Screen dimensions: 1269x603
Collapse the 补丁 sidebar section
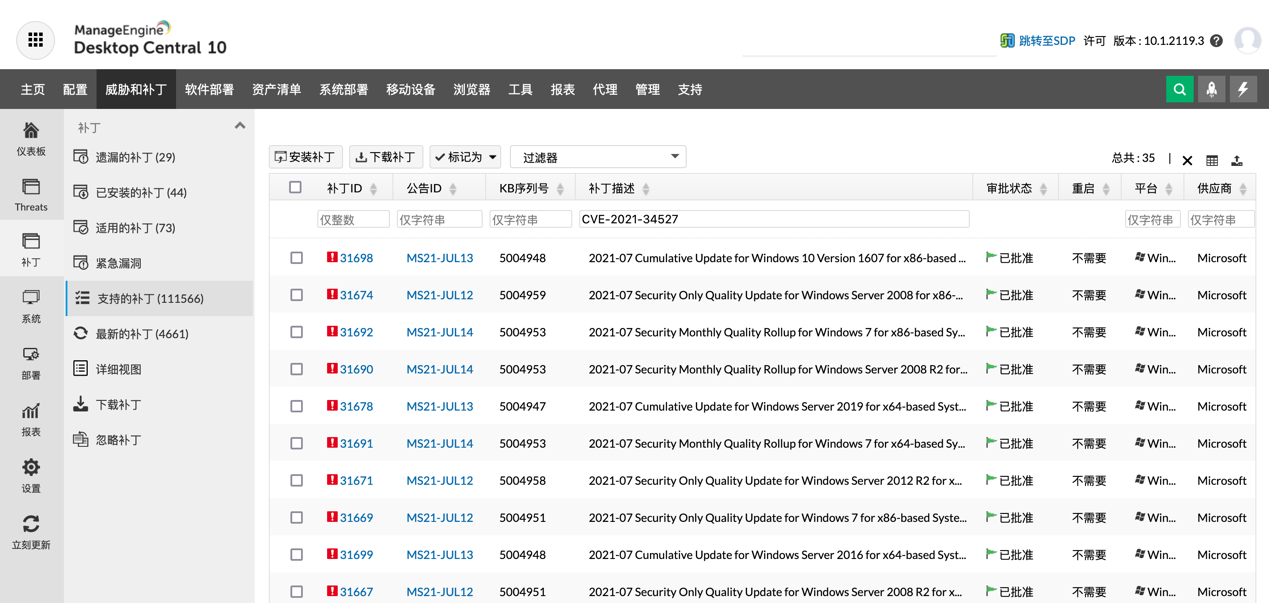[x=240, y=127]
